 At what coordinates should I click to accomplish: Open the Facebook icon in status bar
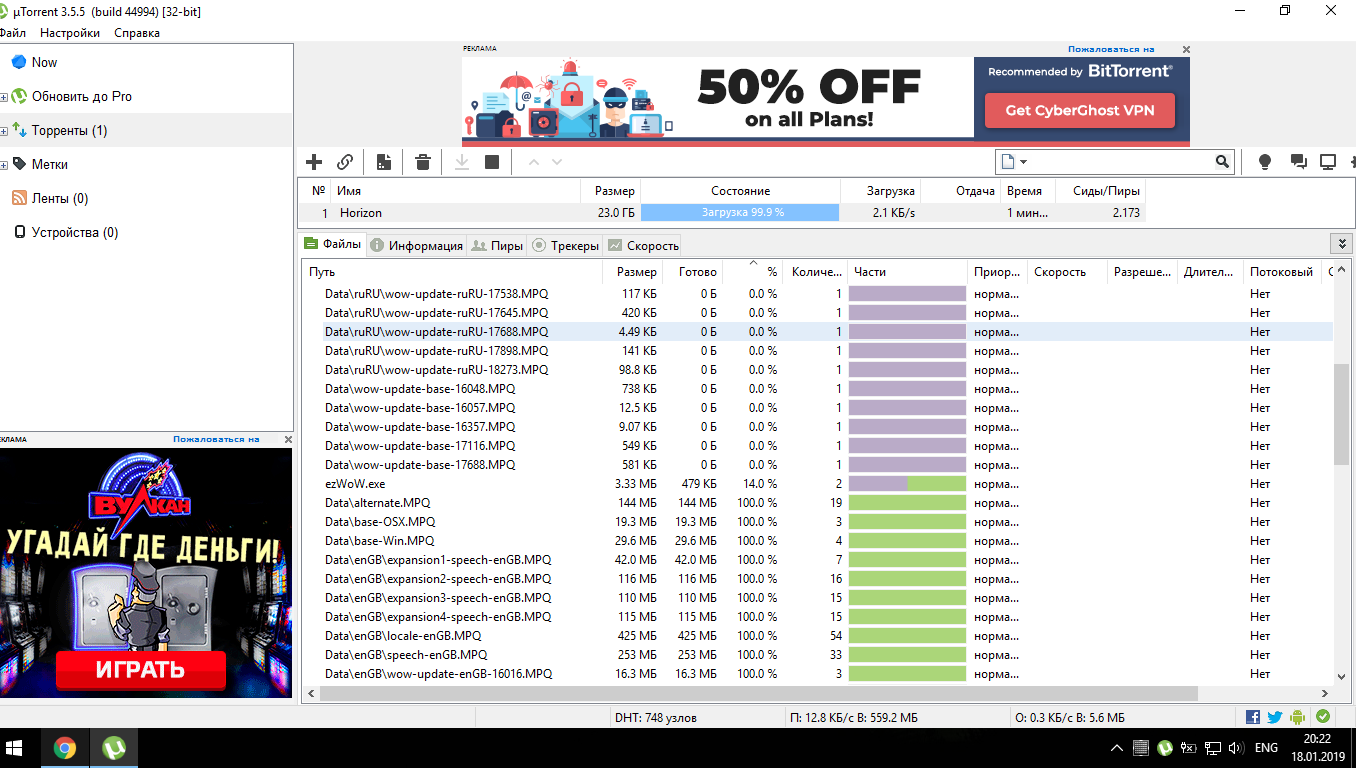(1253, 717)
